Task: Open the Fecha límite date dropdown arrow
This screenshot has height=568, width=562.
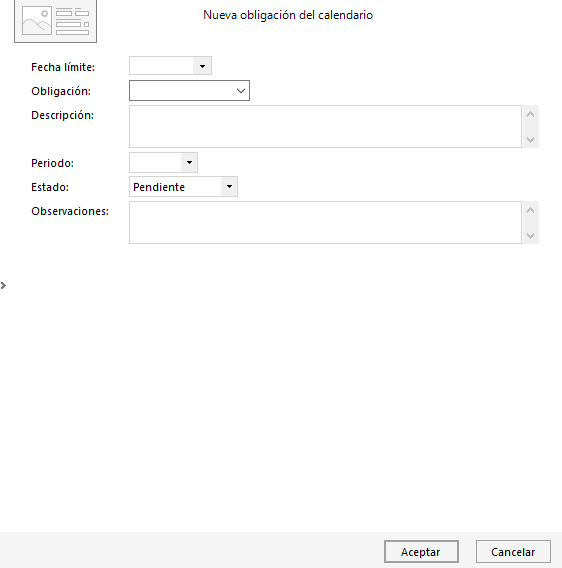Action: tap(202, 66)
